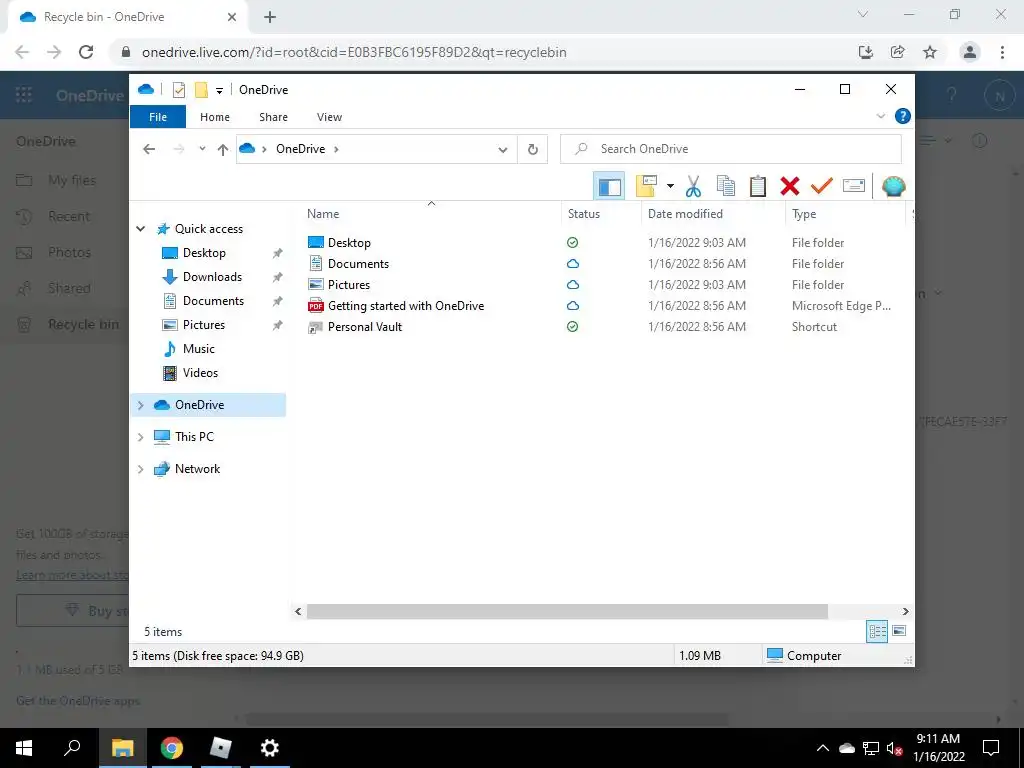The height and width of the screenshot is (768, 1024).
Task: Expand the address bar history dropdown
Action: 502,150
